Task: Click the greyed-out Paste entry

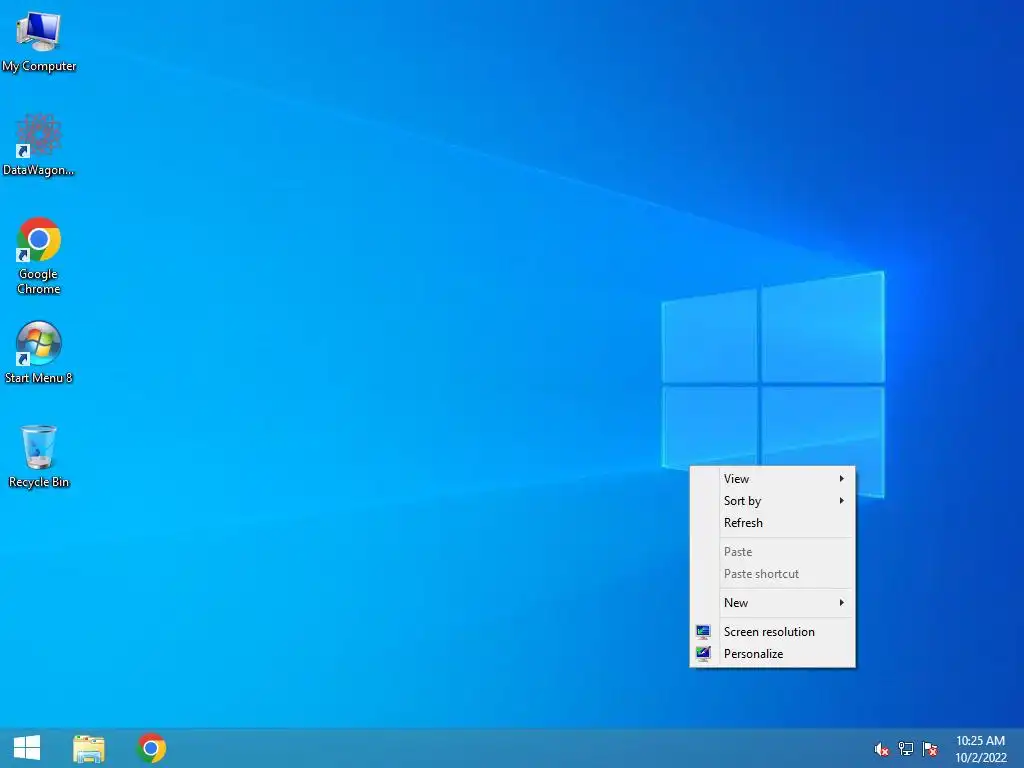Action: (773, 552)
